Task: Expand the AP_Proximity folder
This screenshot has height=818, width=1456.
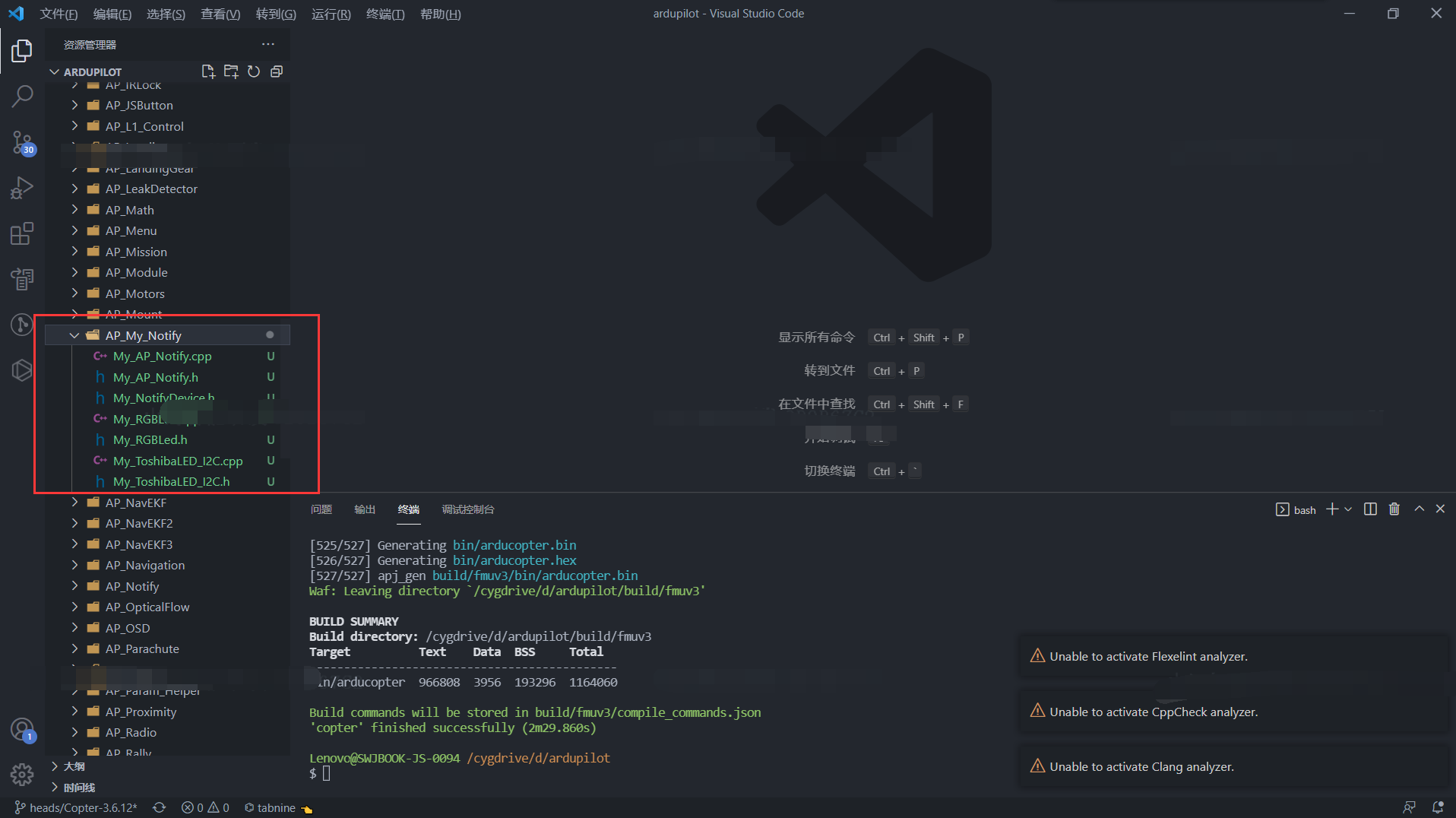Action: (x=167, y=712)
